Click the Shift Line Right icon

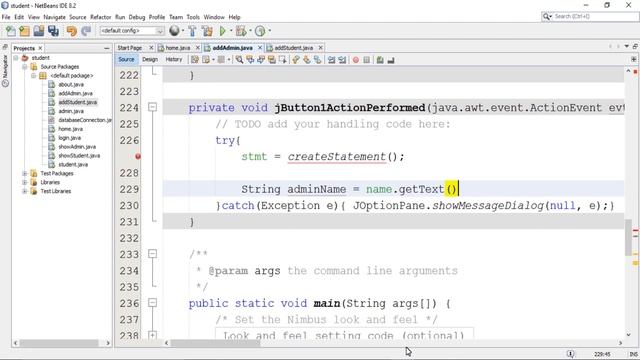click(342, 60)
